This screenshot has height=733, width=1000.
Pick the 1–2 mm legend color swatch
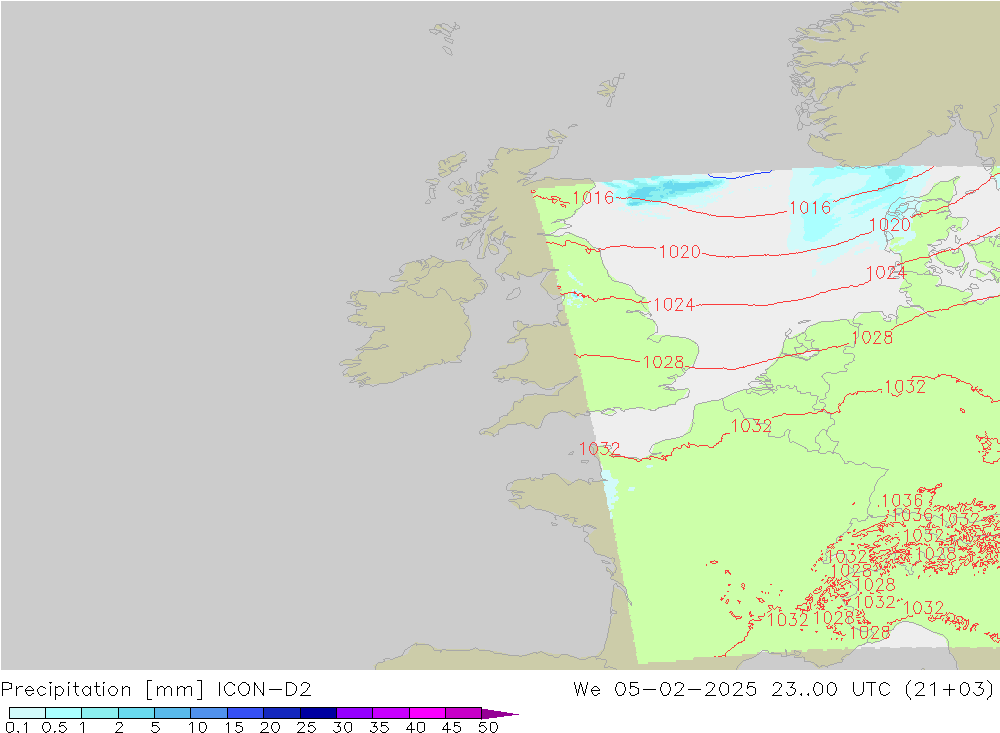tap(100, 713)
